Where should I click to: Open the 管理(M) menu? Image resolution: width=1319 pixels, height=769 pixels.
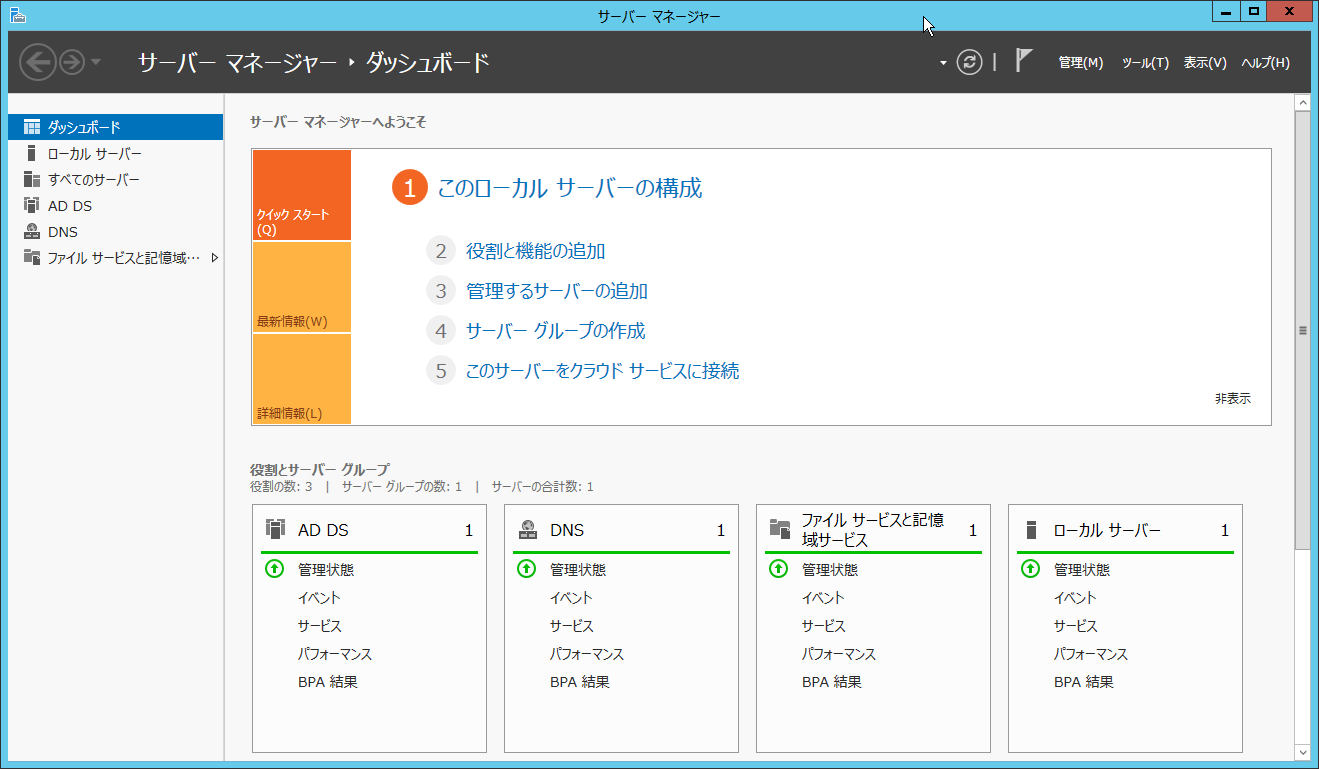point(1080,62)
